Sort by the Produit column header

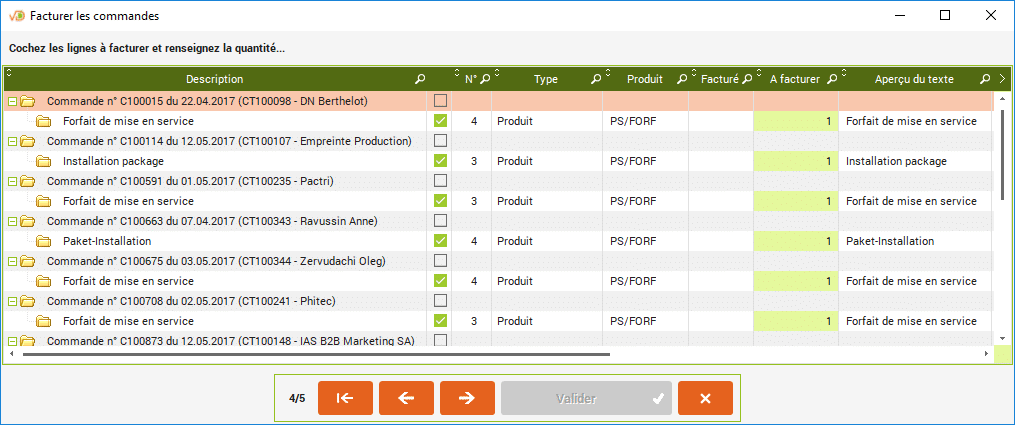(644, 79)
